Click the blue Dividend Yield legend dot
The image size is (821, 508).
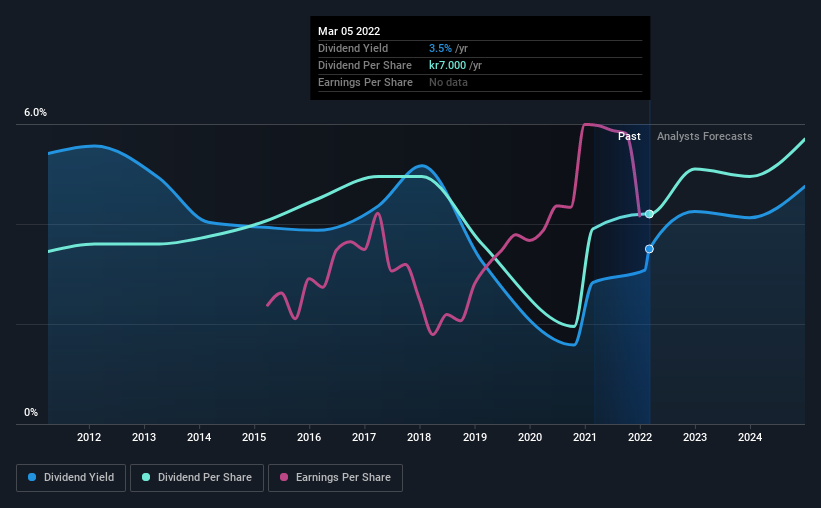32,477
